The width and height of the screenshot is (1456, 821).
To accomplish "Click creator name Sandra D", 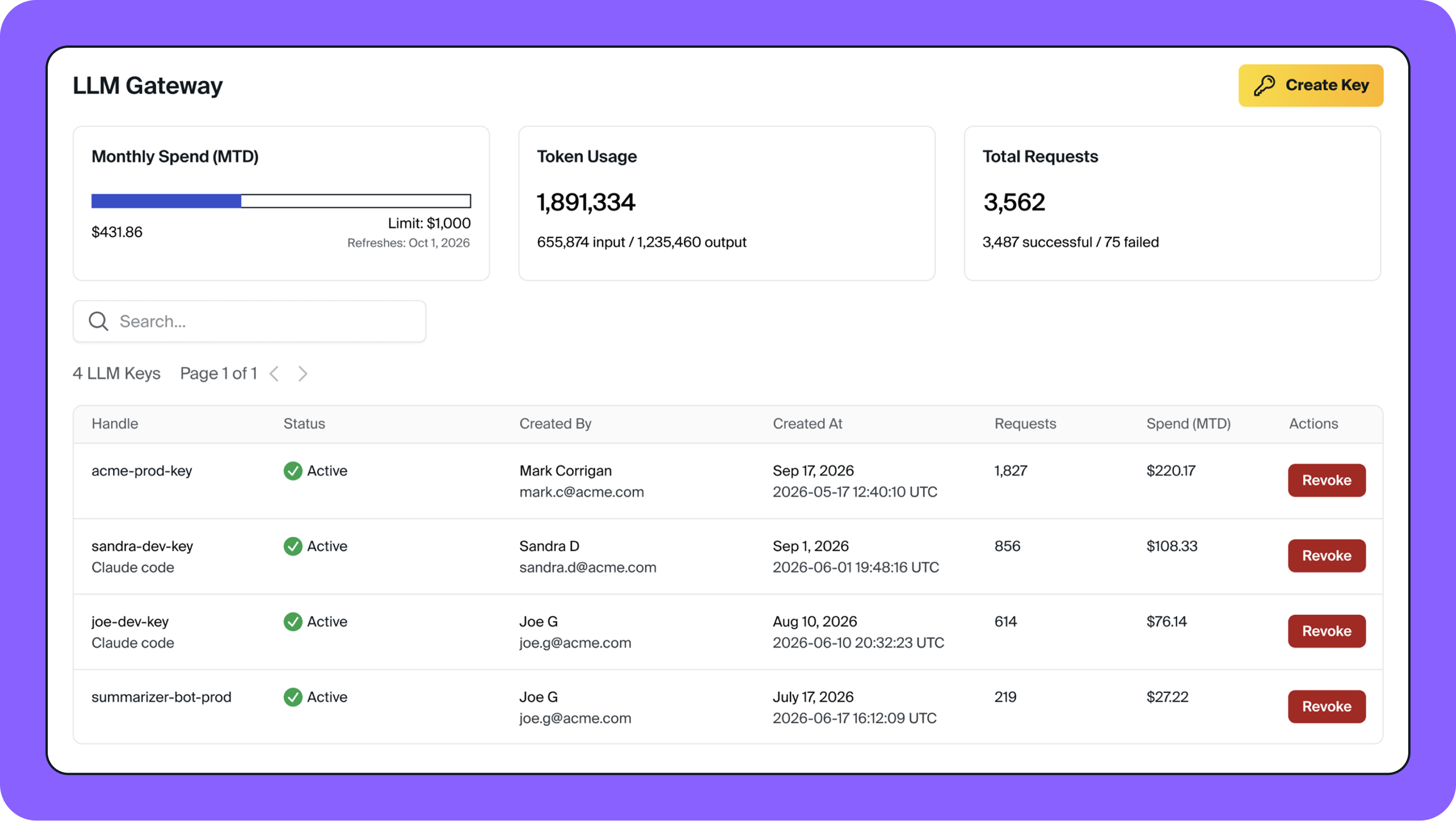I will tap(549, 546).
